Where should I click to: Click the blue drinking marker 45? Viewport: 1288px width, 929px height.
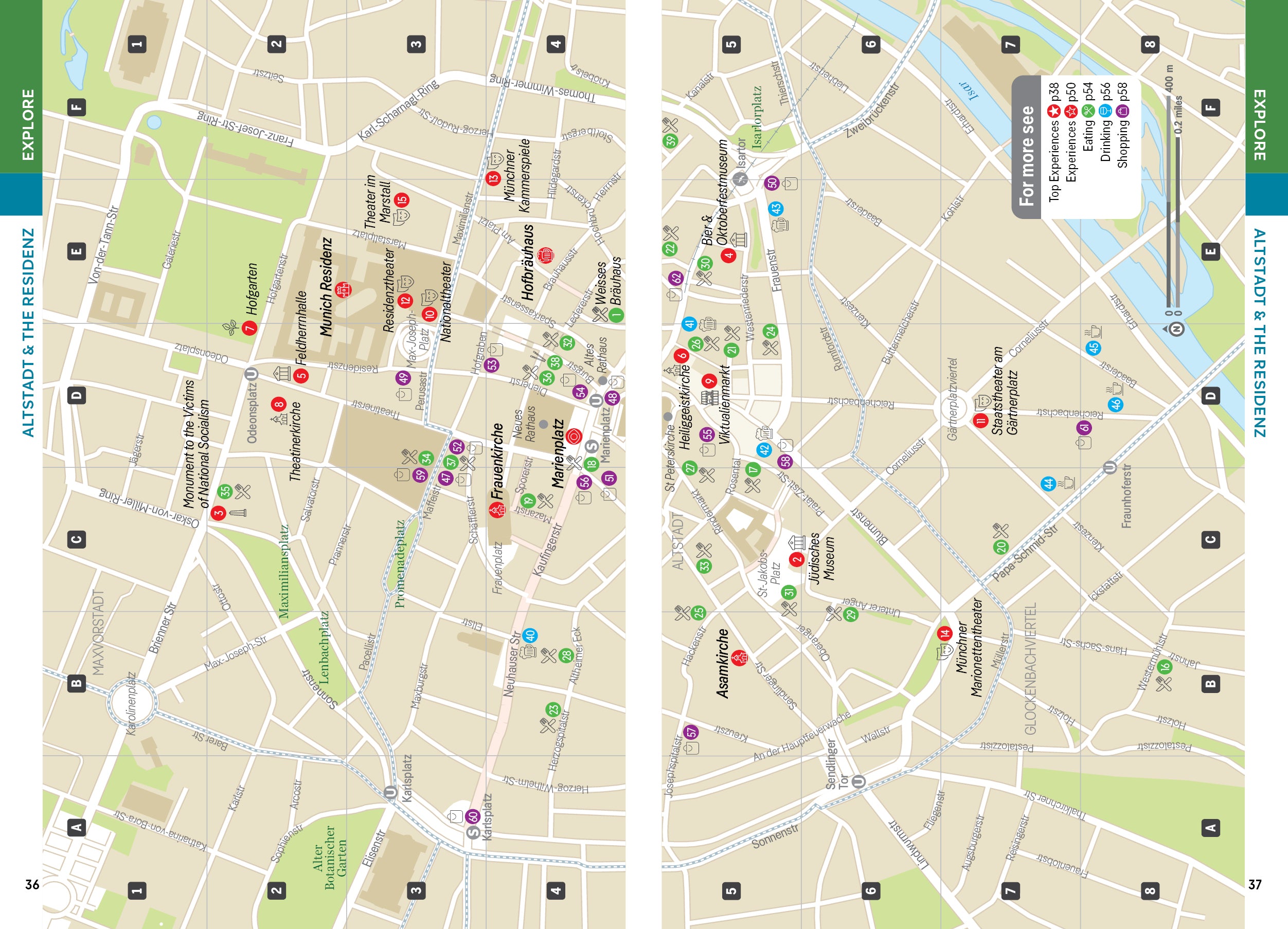(x=1093, y=348)
